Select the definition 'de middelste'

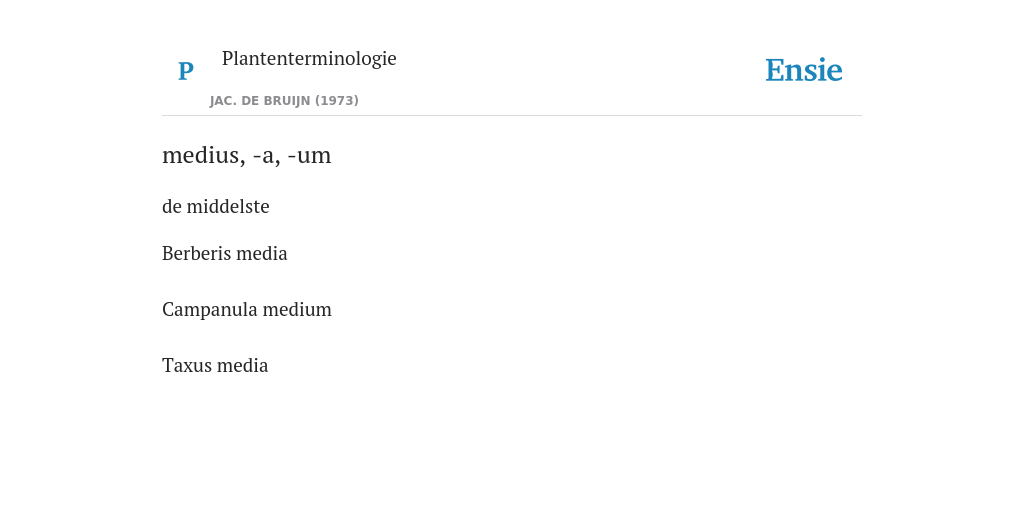point(216,206)
